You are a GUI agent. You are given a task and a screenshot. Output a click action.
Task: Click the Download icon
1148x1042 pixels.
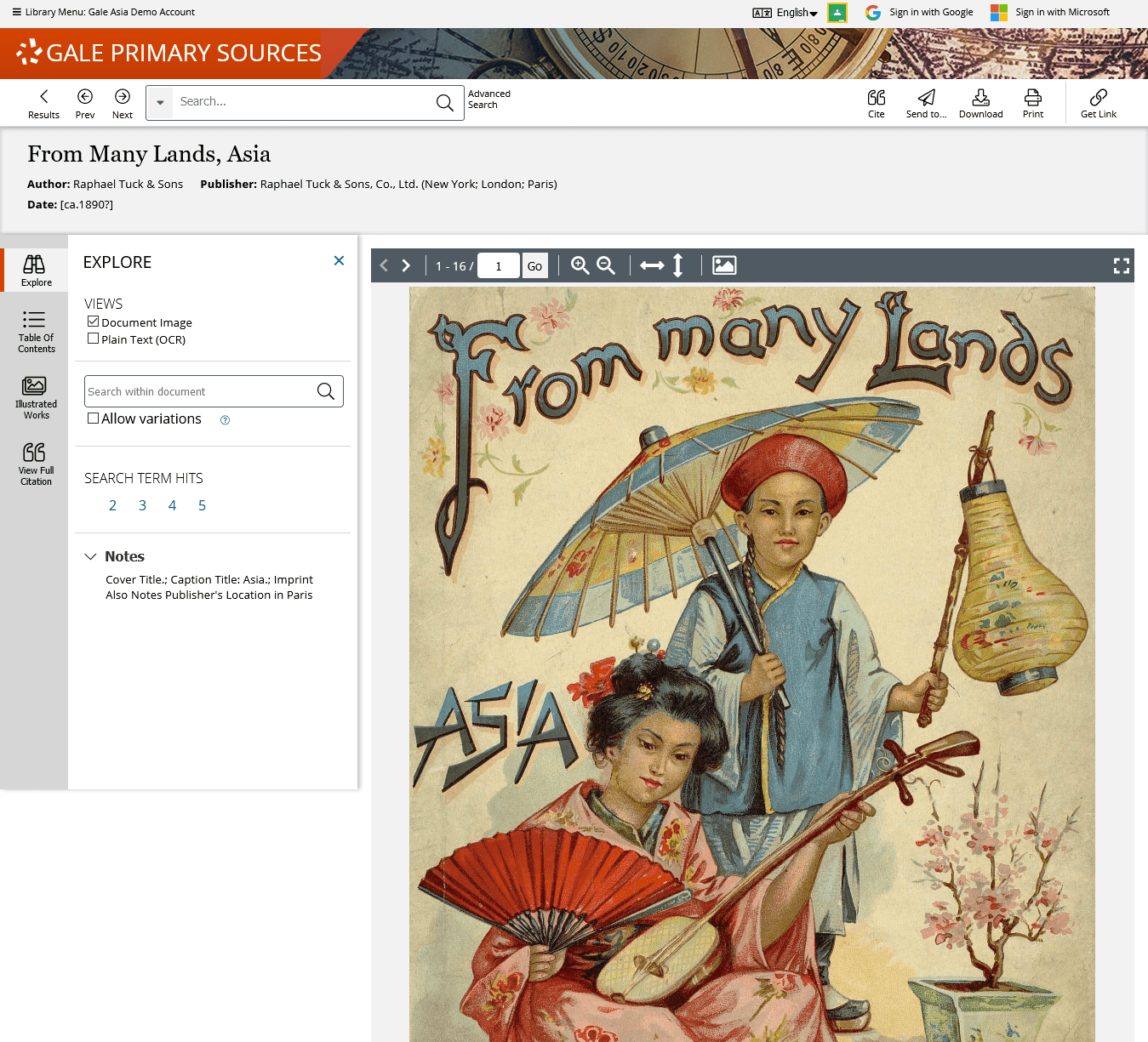980,103
